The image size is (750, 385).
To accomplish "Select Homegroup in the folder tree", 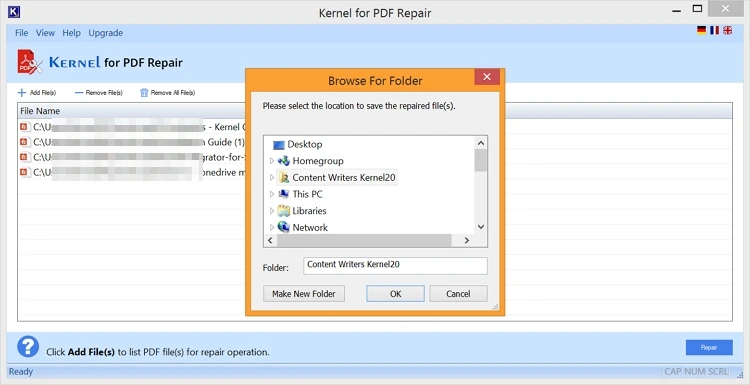I will click(318, 161).
